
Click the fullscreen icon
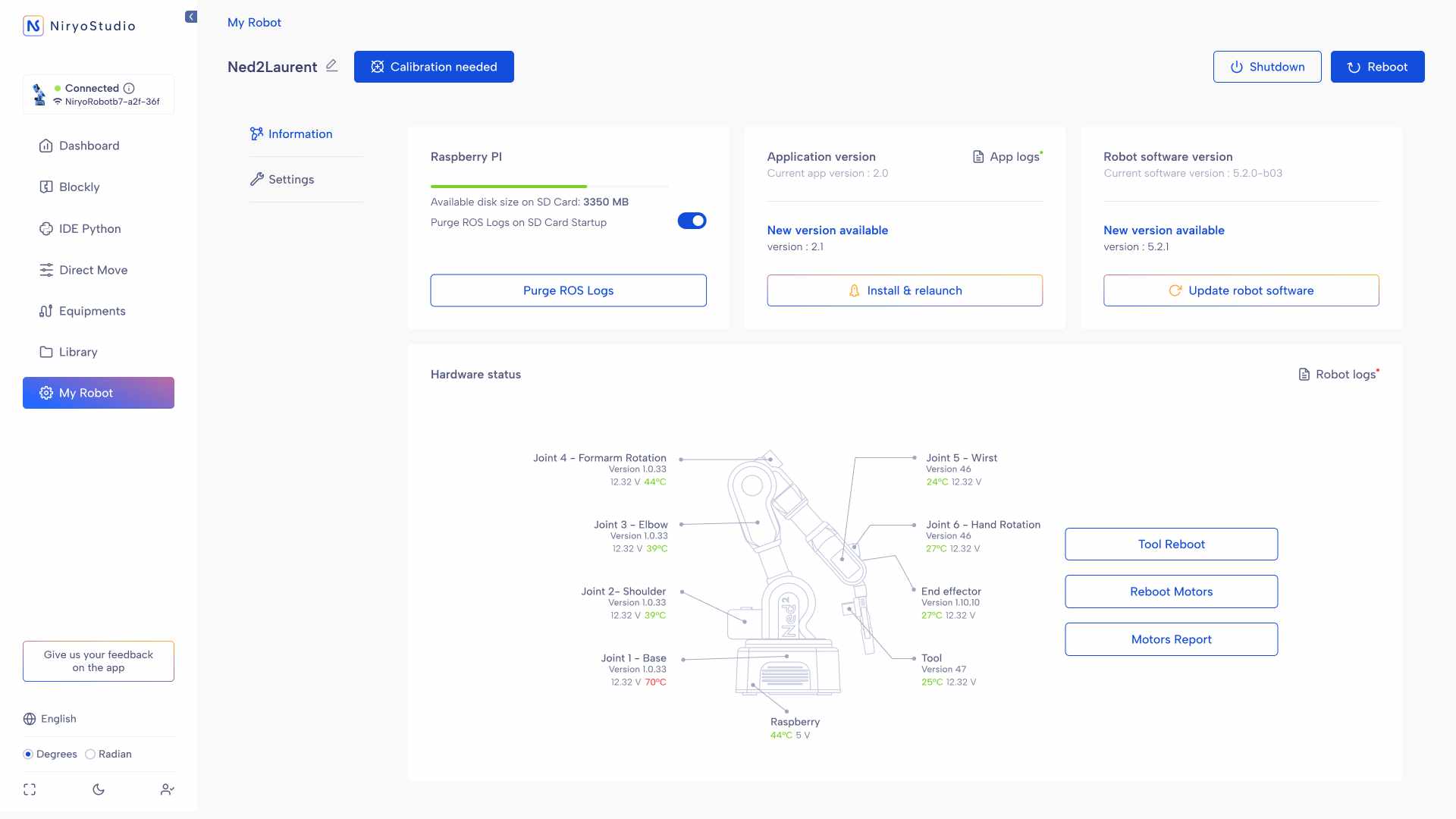[30, 789]
